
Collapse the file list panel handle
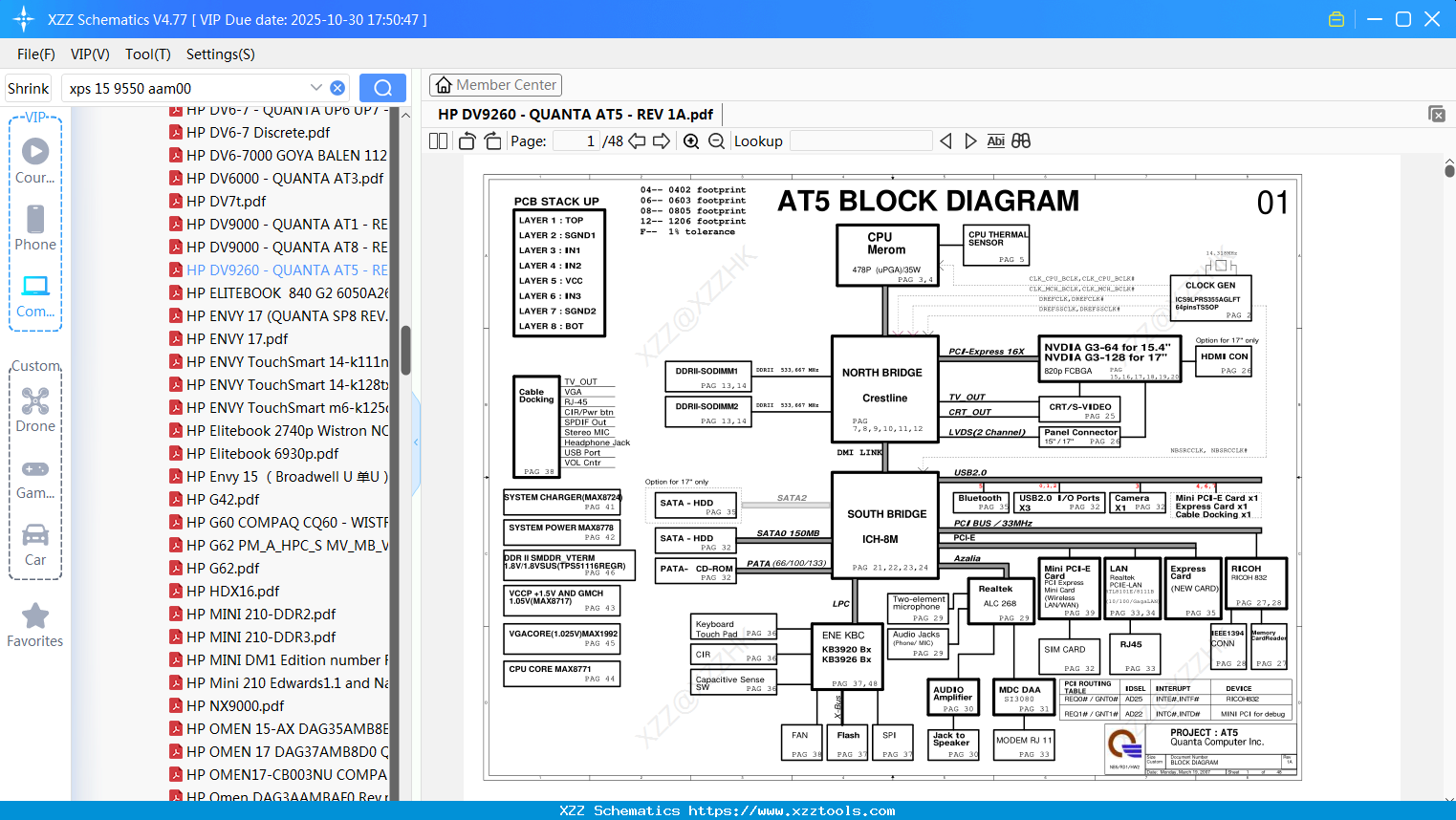coord(416,442)
